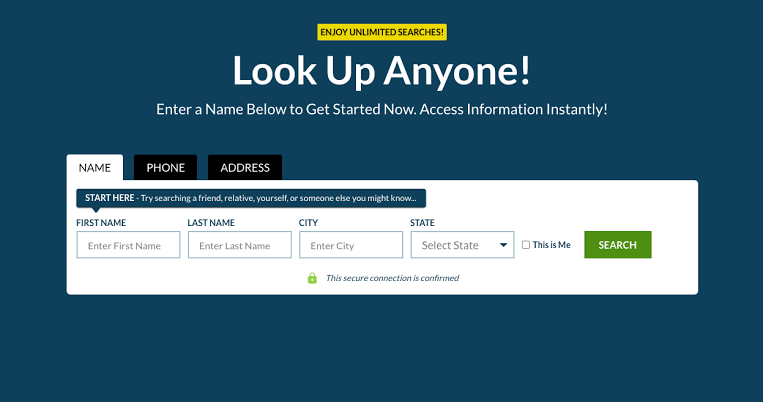
Task: Open the Select State dropdown
Action: tap(462, 245)
